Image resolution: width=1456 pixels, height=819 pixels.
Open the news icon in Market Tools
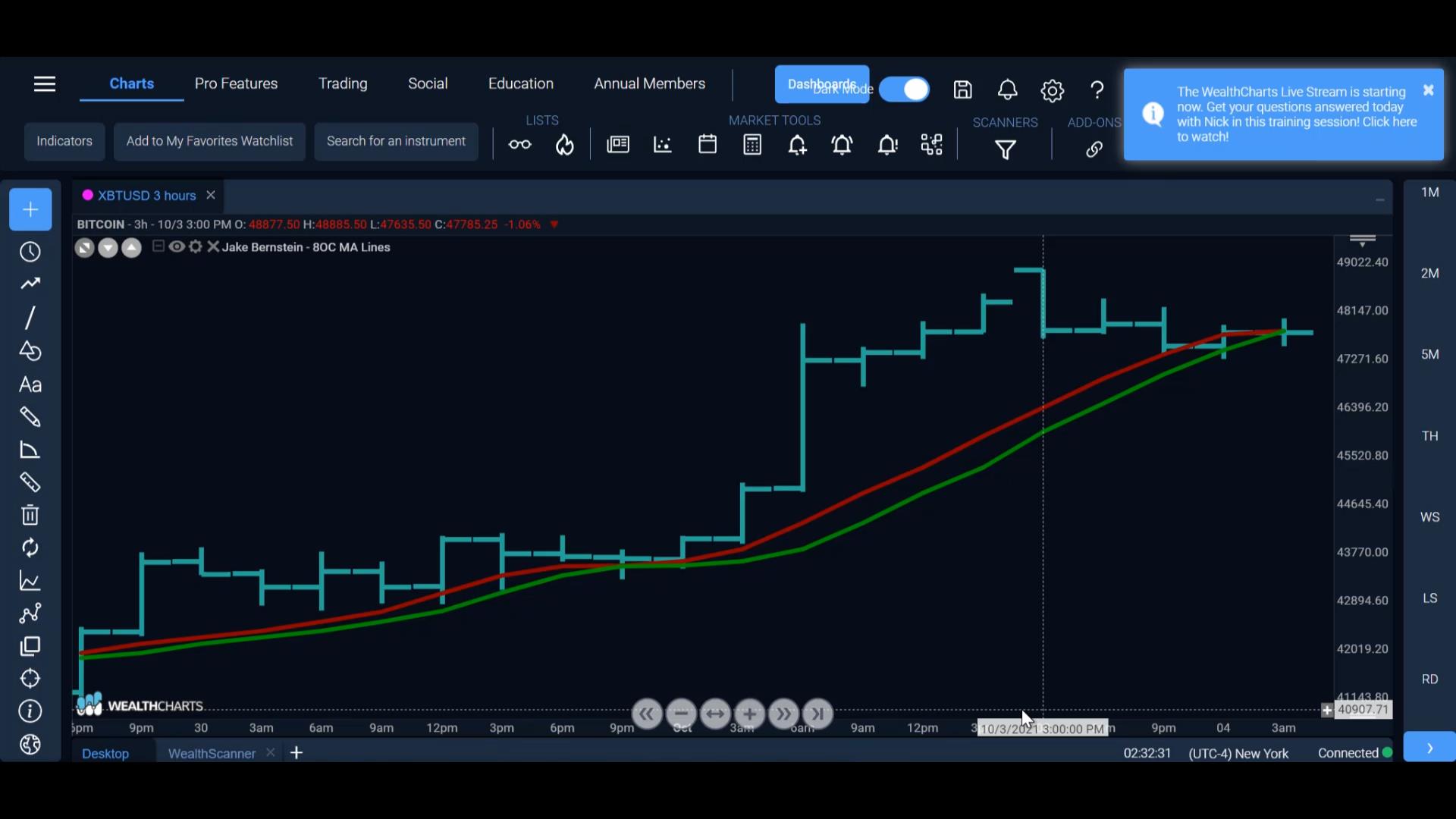pos(618,145)
